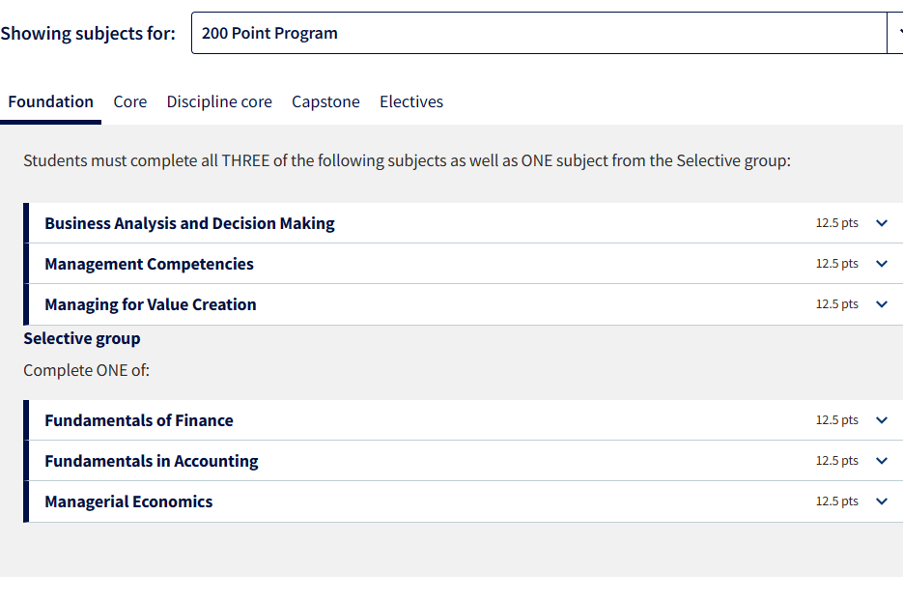Open the Capstone tab
The width and height of the screenshot is (904, 602).
pyautogui.click(x=325, y=102)
